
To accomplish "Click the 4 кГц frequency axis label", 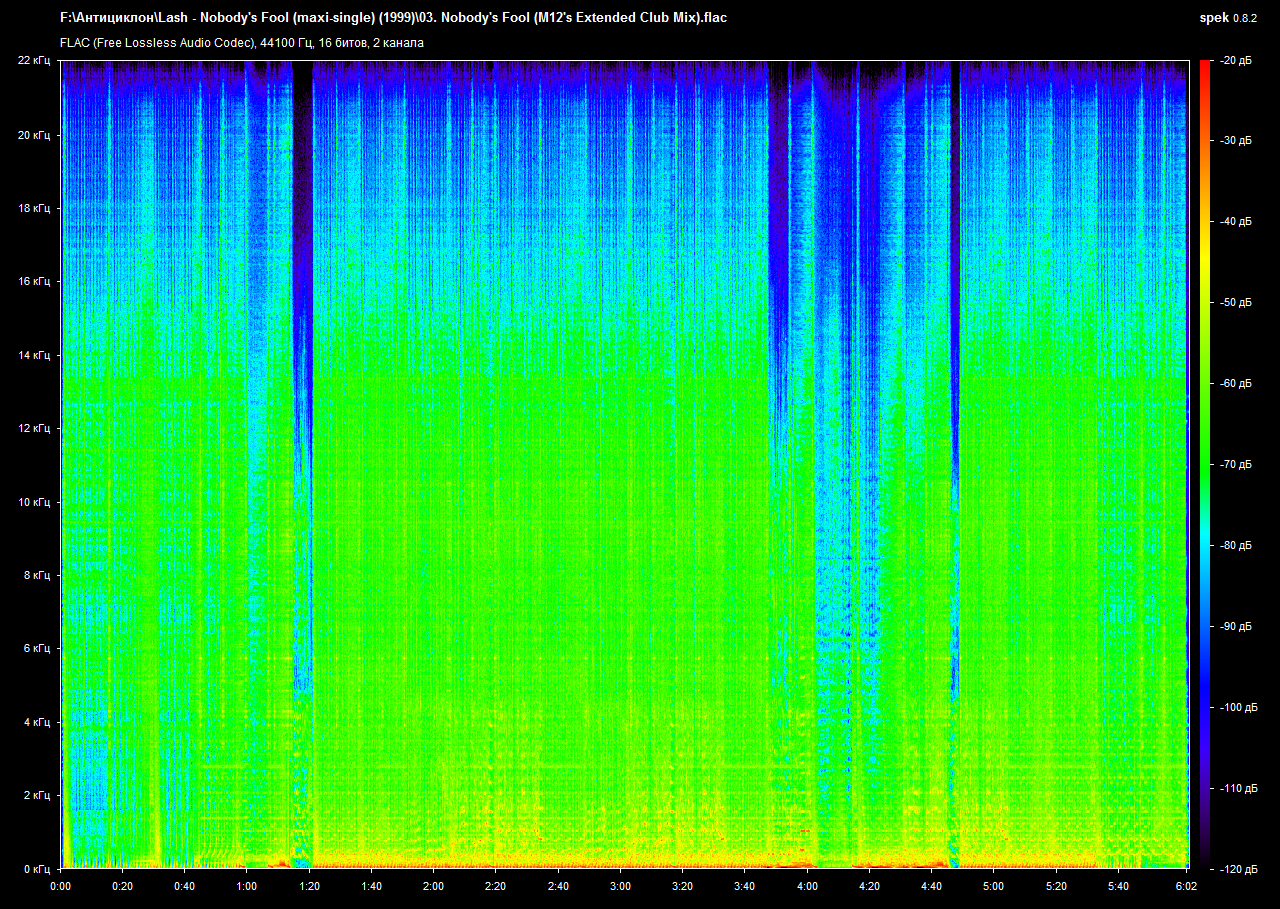I will click(x=37, y=722).
